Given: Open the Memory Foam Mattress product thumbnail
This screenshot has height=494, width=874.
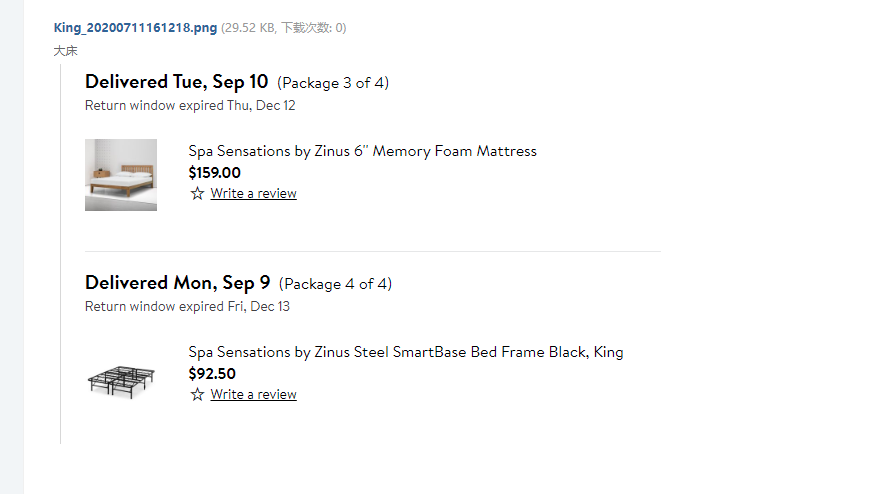Looking at the screenshot, I should pyautogui.click(x=121, y=175).
